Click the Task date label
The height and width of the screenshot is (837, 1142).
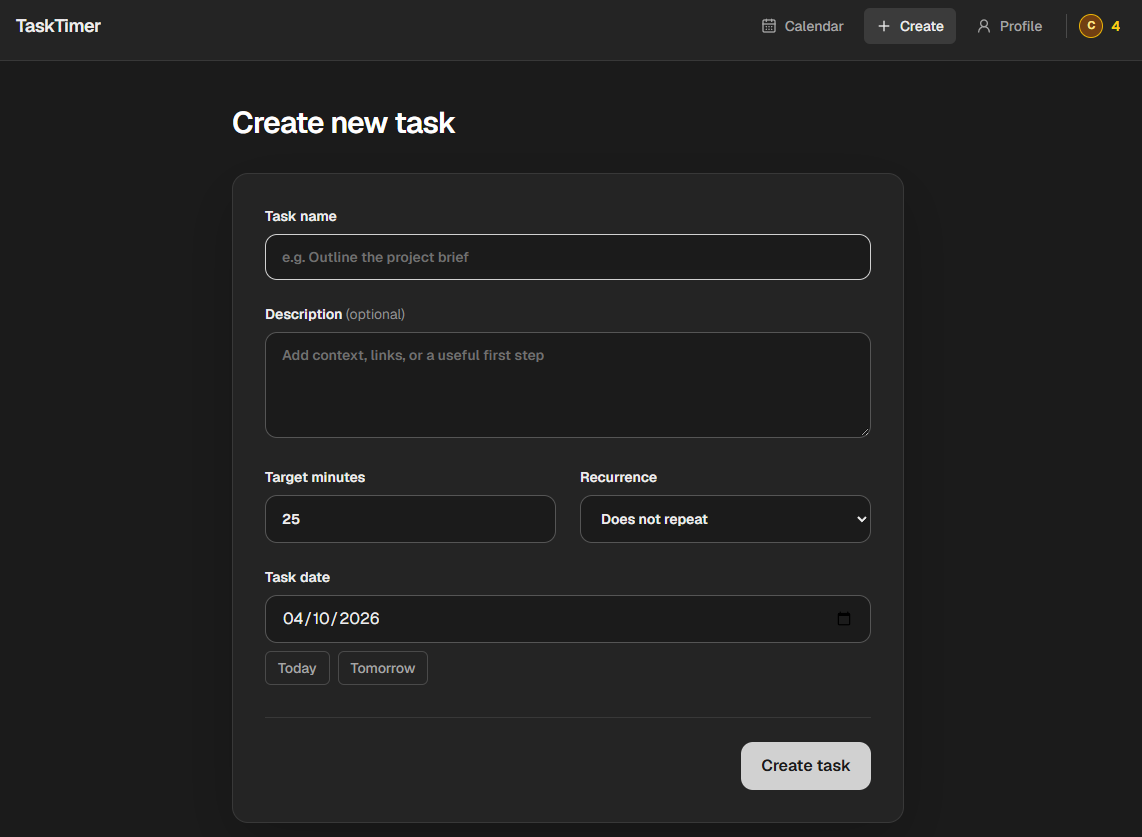(x=297, y=577)
